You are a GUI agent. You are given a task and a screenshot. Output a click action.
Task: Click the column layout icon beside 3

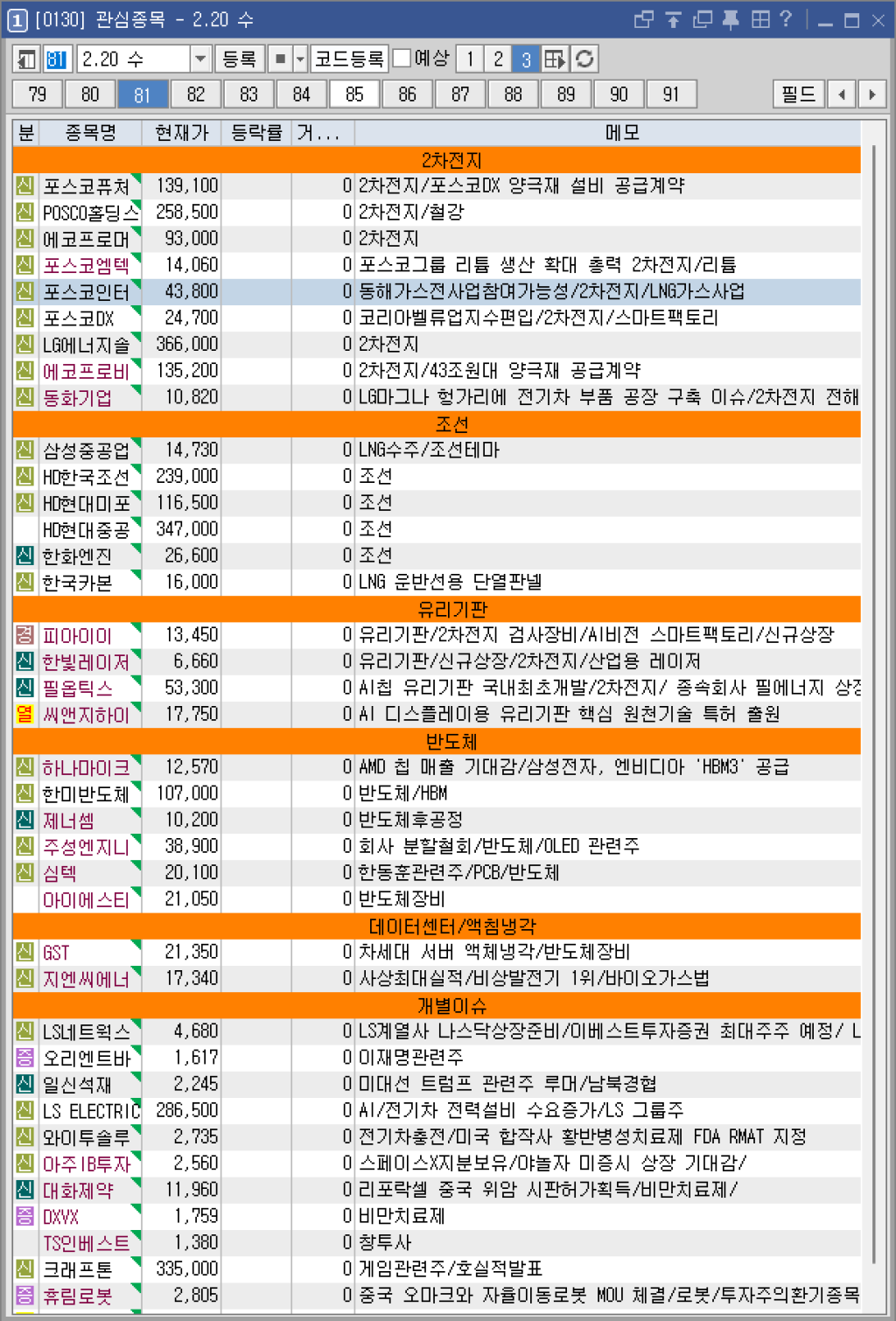pyautogui.click(x=555, y=59)
